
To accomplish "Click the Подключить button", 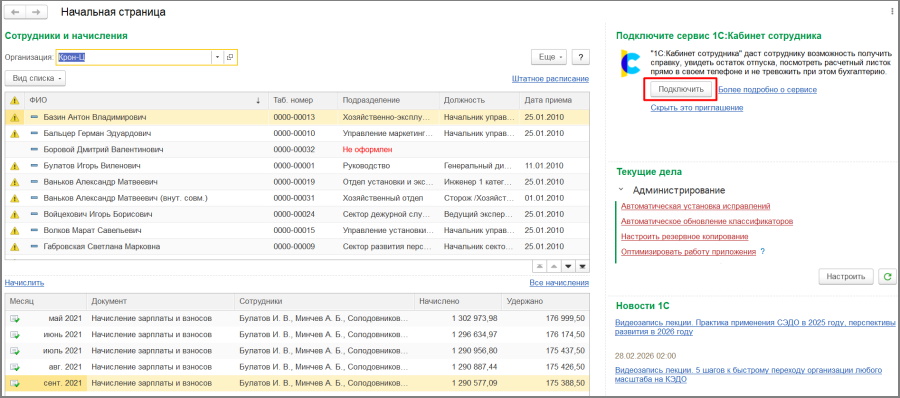I will coord(681,89).
